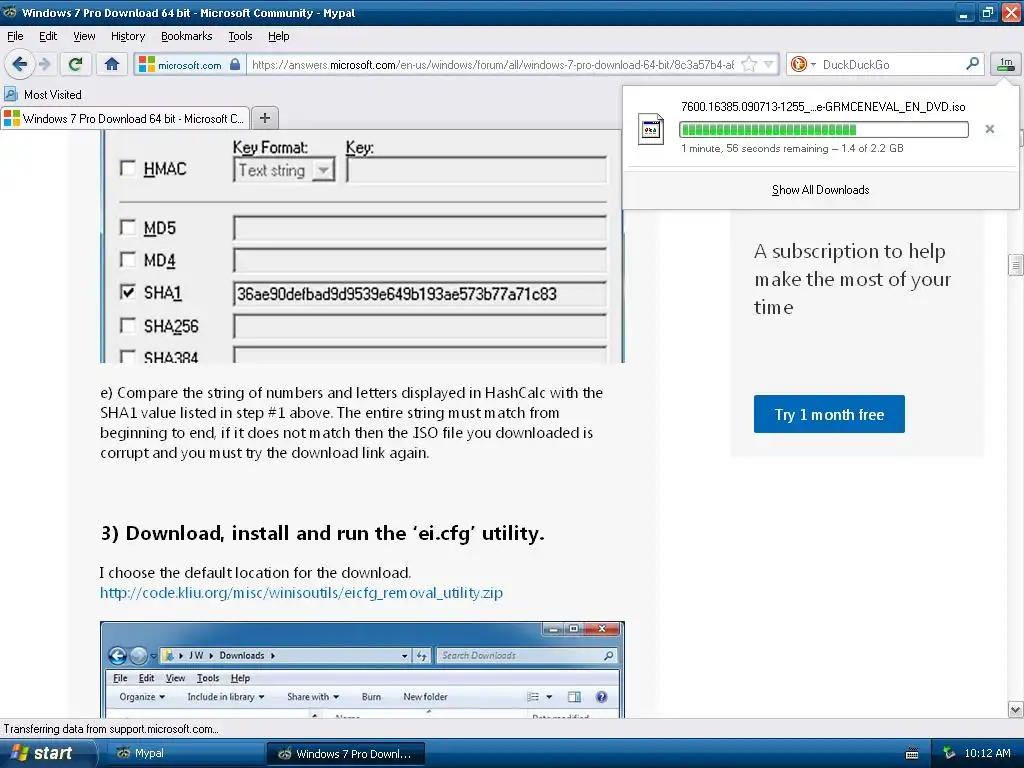Screen dimensions: 1024x768
Task: Click the address bar URL
Action: 492,65
